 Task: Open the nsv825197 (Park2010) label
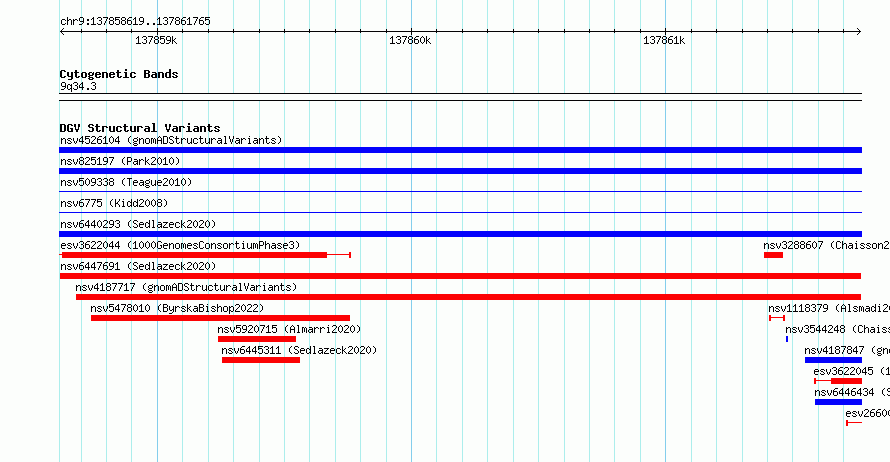pos(120,161)
